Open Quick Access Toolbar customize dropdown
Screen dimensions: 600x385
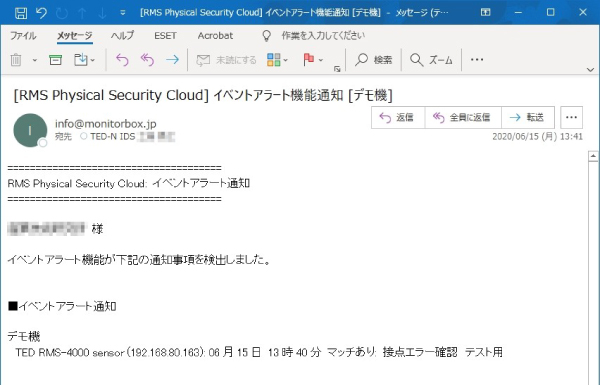pyautogui.click(x=123, y=13)
